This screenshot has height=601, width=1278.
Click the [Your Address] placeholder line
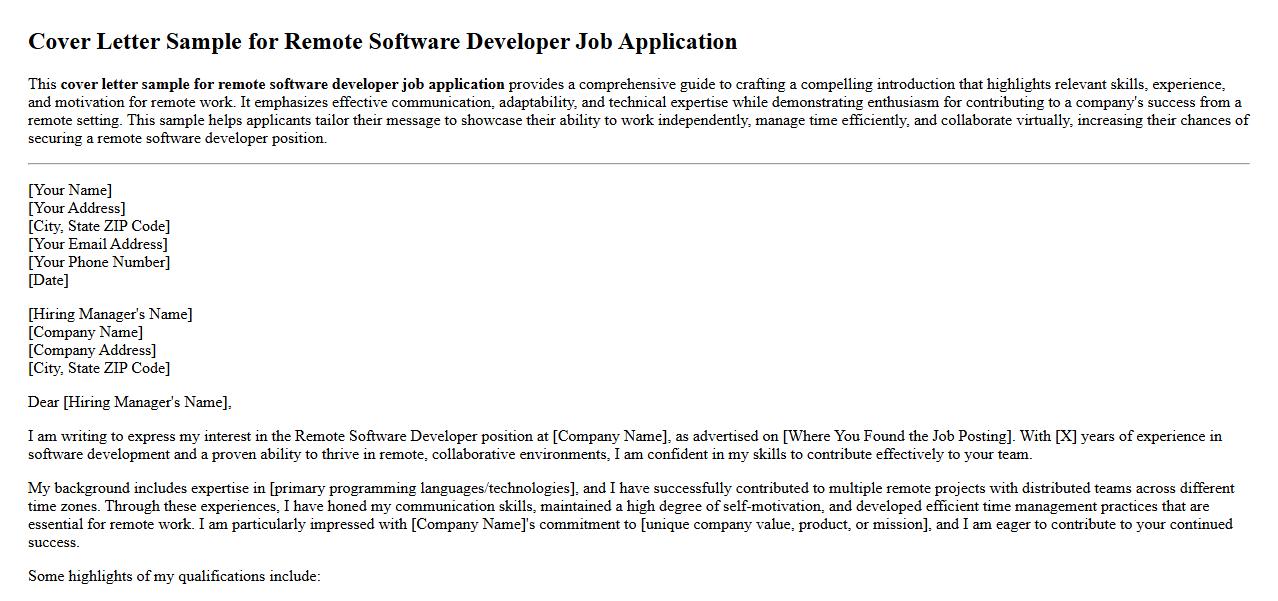77,208
